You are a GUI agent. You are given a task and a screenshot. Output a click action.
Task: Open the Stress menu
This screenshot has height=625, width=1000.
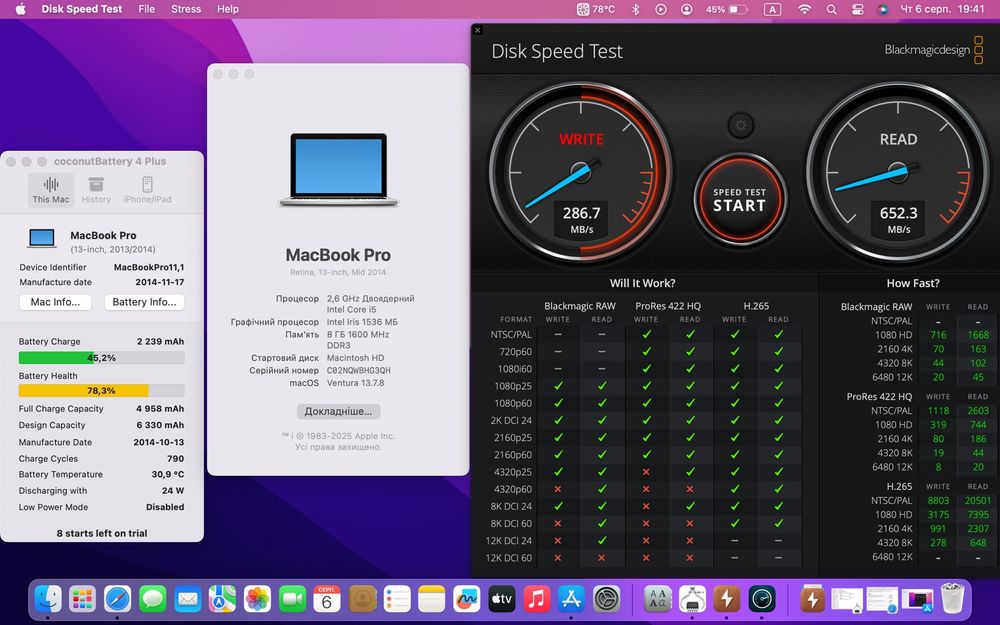(186, 9)
